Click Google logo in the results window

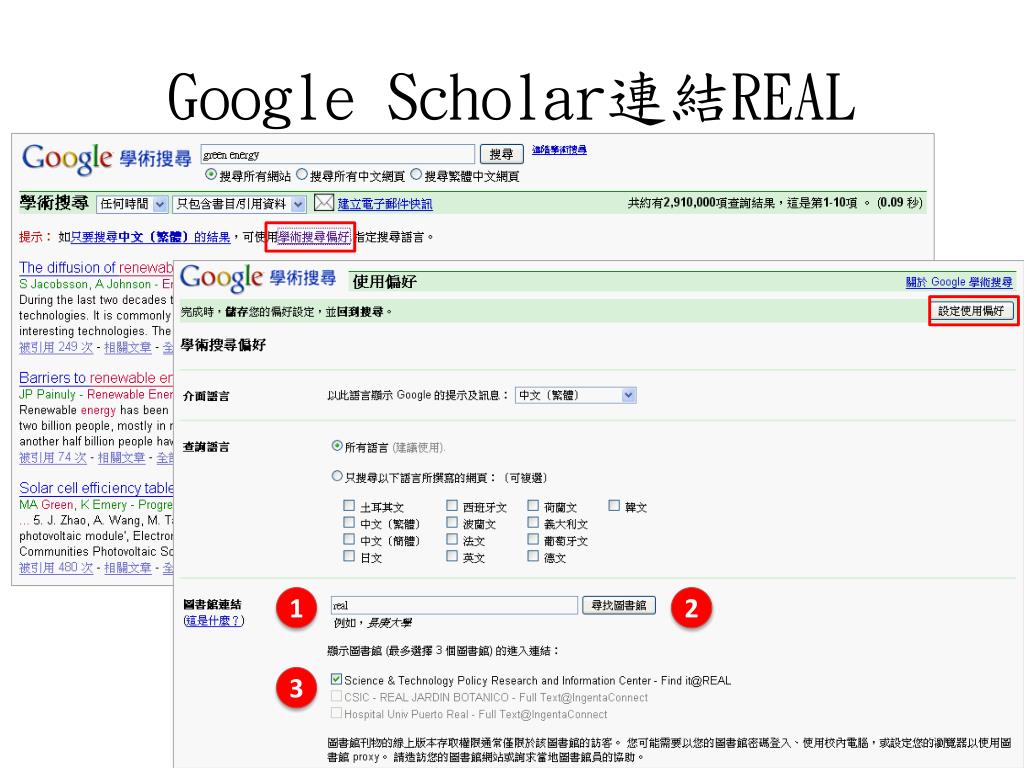(67, 159)
